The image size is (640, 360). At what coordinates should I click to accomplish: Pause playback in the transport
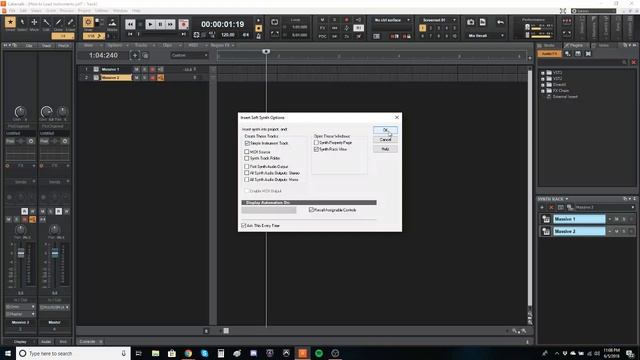[160, 24]
